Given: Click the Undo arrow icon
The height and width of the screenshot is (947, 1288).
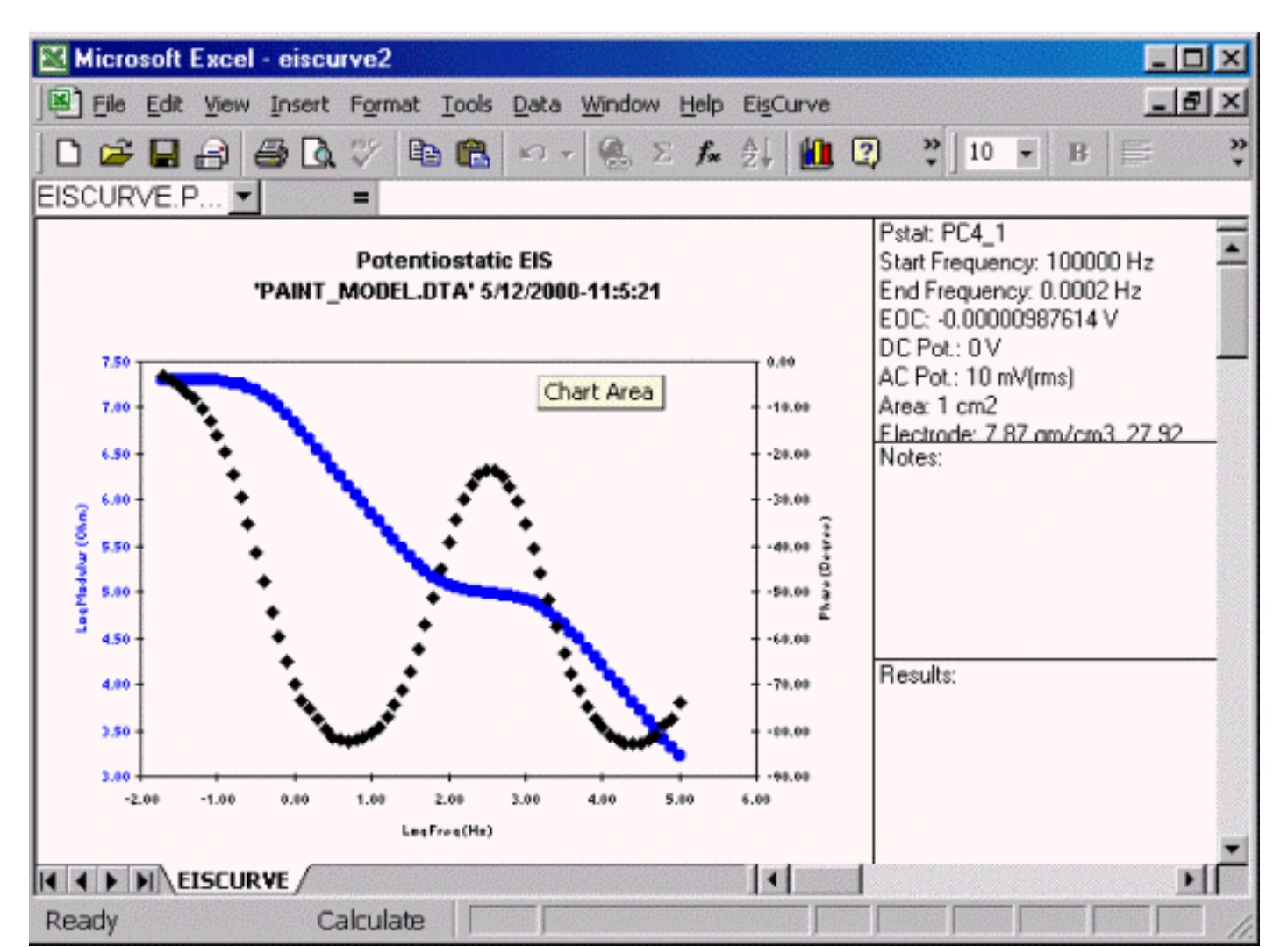Looking at the screenshot, I should [533, 154].
